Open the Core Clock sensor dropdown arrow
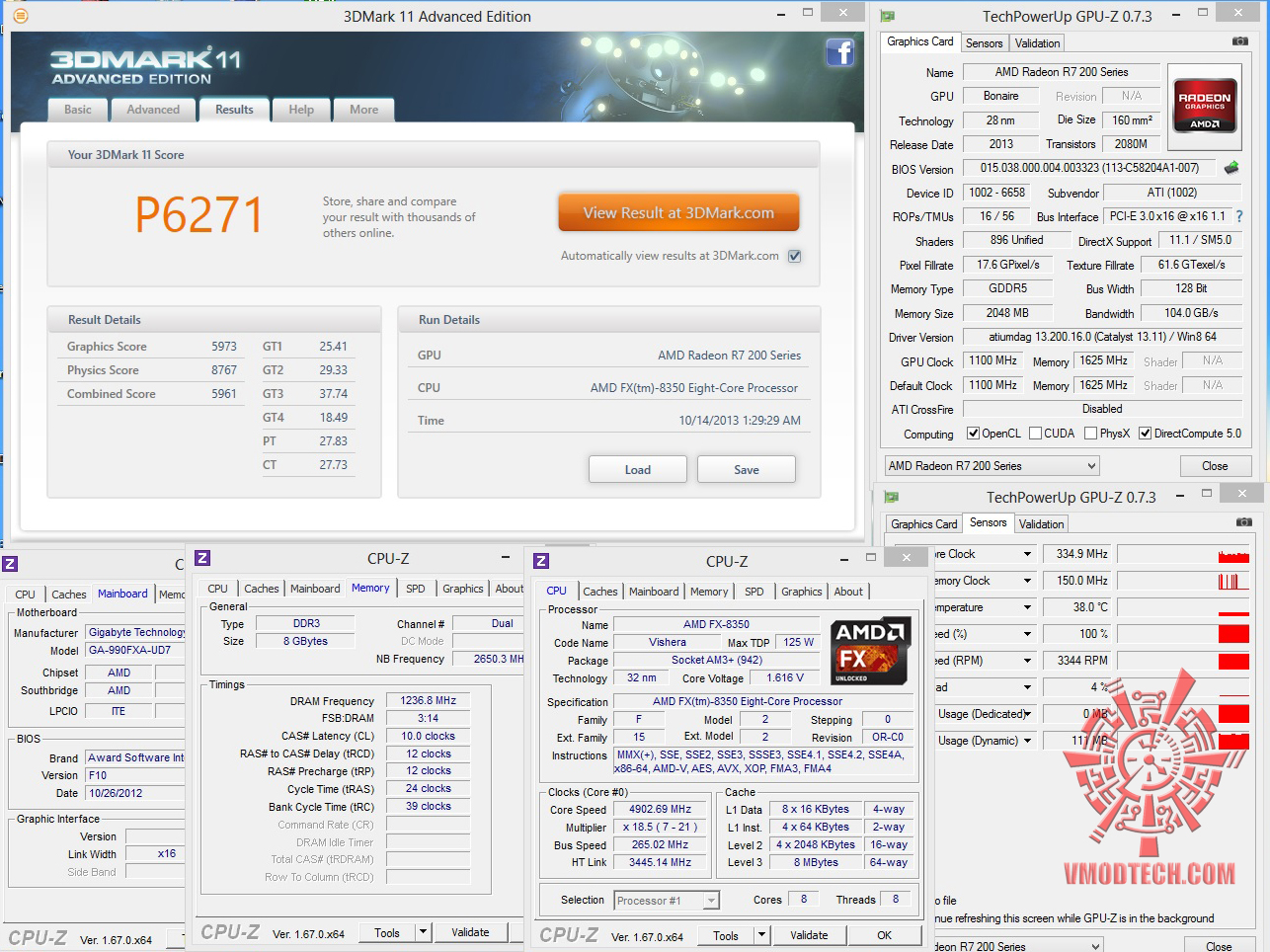The image size is (1270, 952). coord(1027,554)
